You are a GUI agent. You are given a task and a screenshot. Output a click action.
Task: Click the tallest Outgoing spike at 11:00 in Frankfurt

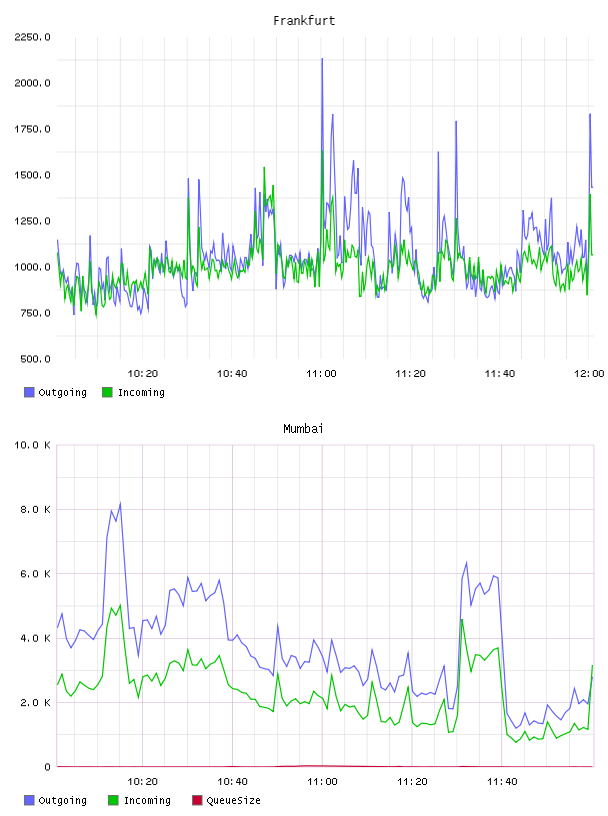pyautogui.click(x=322, y=59)
